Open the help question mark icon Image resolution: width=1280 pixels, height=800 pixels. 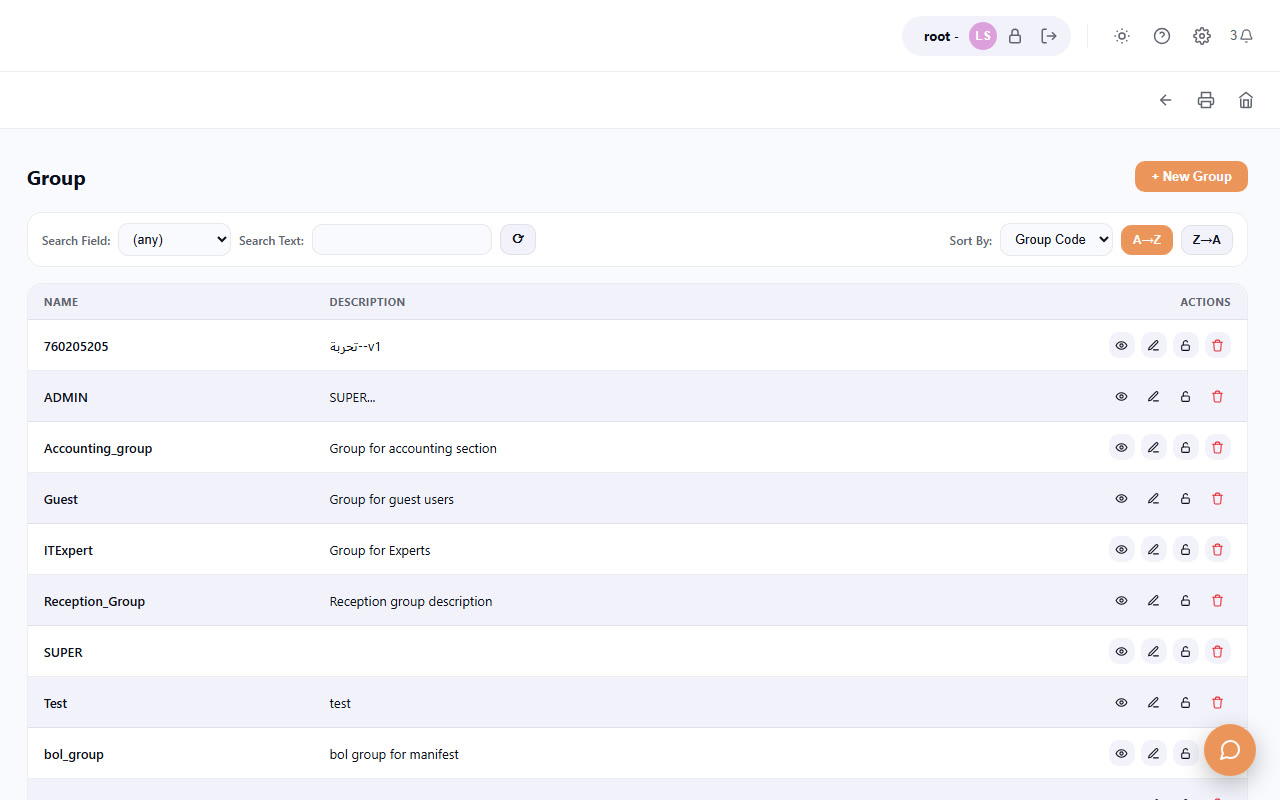click(1162, 36)
